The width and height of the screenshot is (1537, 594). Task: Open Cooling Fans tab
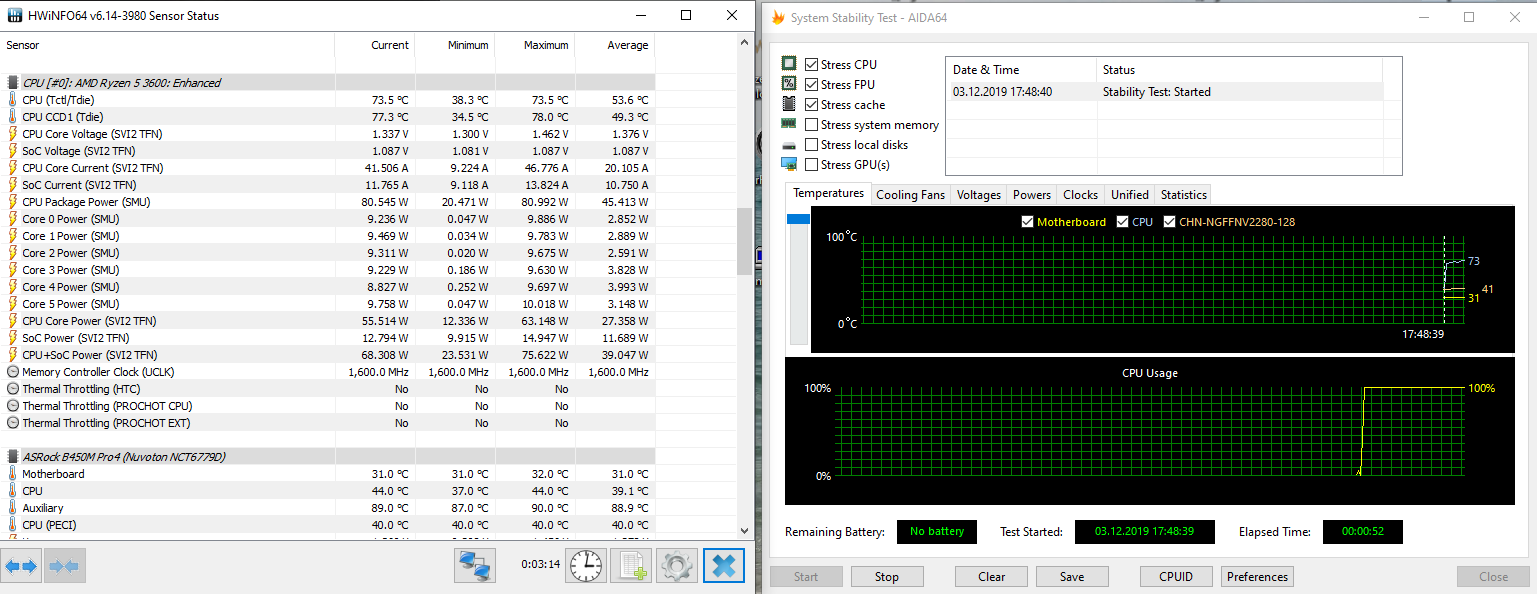pos(910,195)
